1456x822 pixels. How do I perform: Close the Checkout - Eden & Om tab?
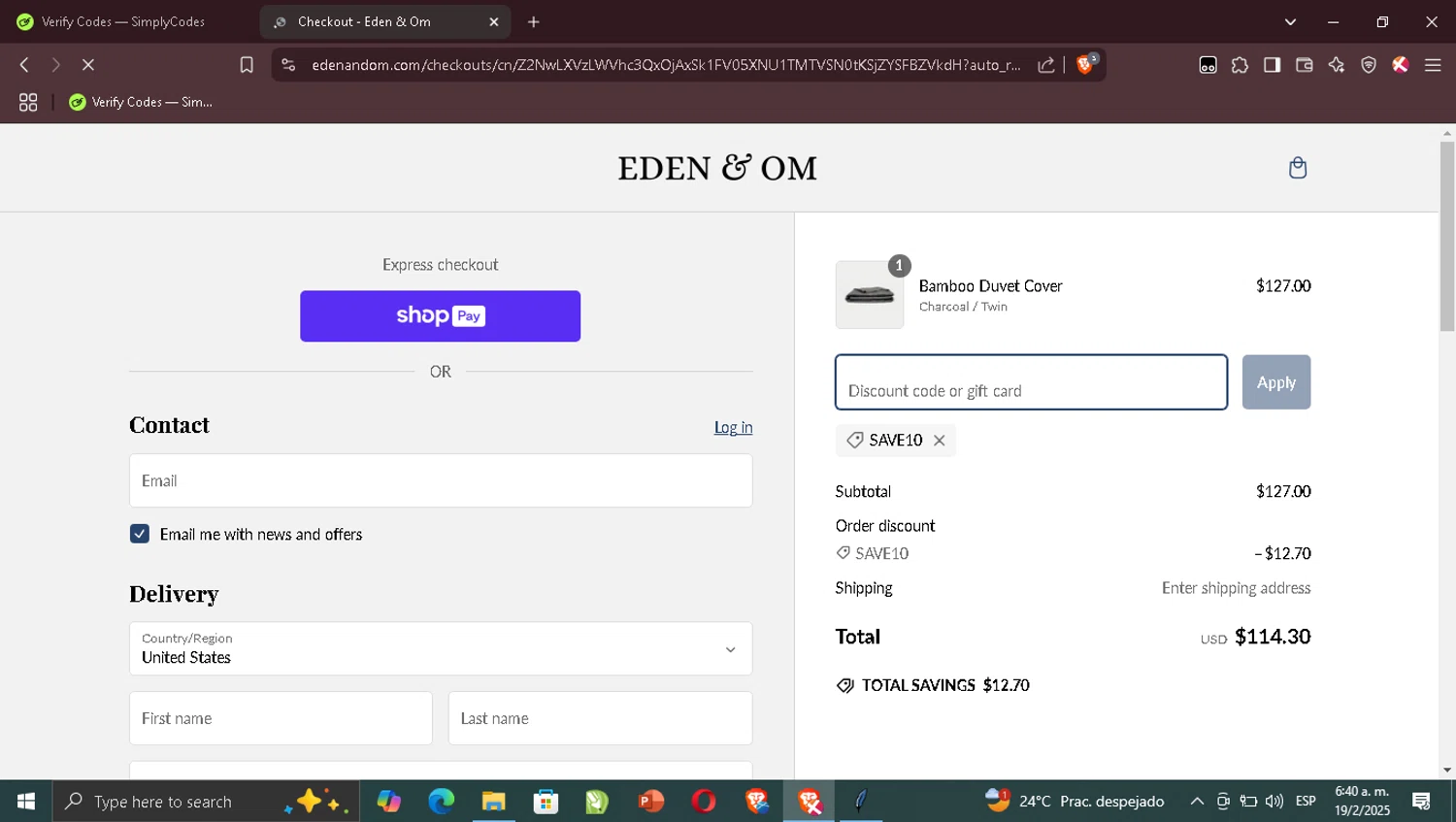[493, 21]
